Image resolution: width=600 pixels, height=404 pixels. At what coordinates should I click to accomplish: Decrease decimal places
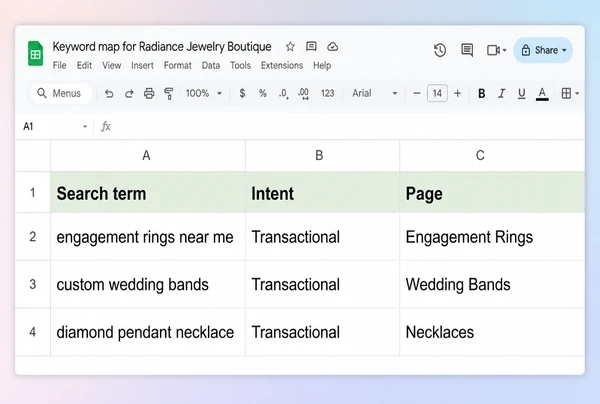pos(283,93)
